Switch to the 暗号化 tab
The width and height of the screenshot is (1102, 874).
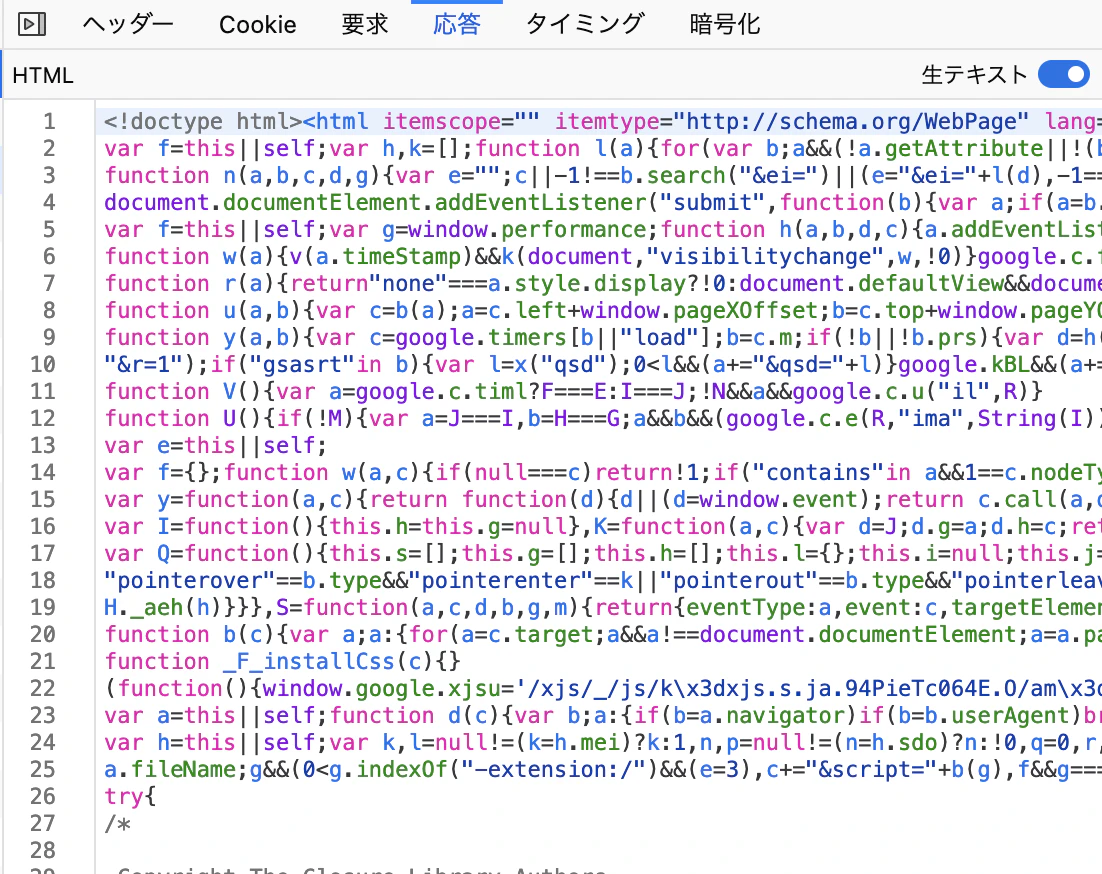tap(725, 25)
